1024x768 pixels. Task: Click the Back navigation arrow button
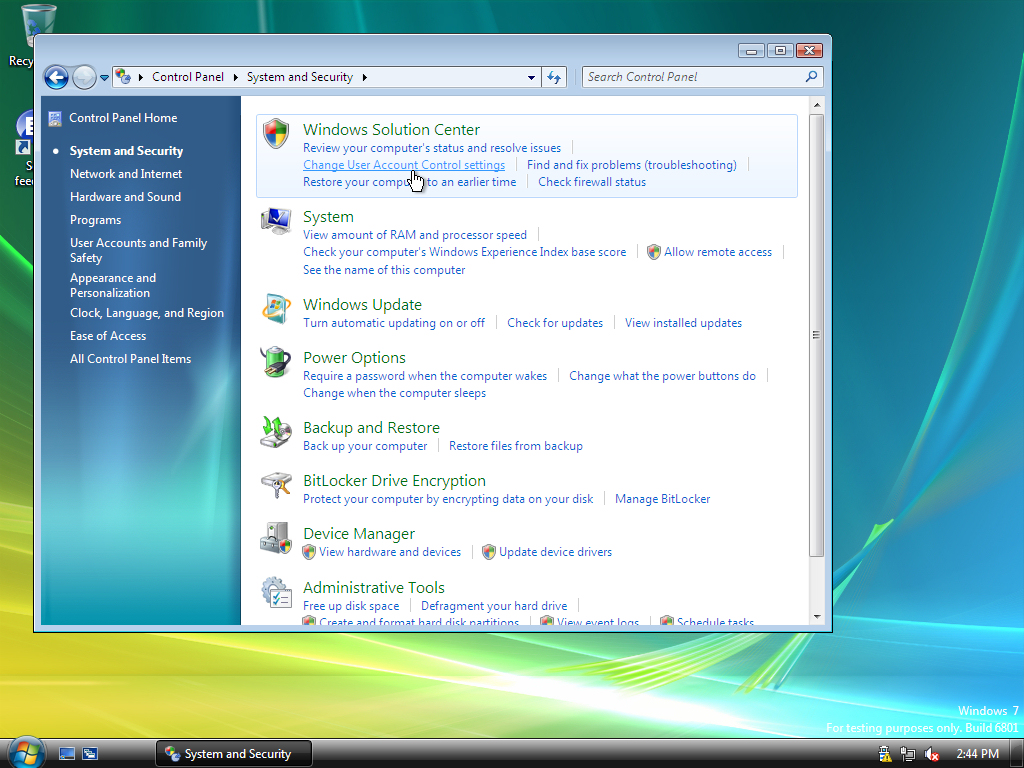(x=56, y=77)
